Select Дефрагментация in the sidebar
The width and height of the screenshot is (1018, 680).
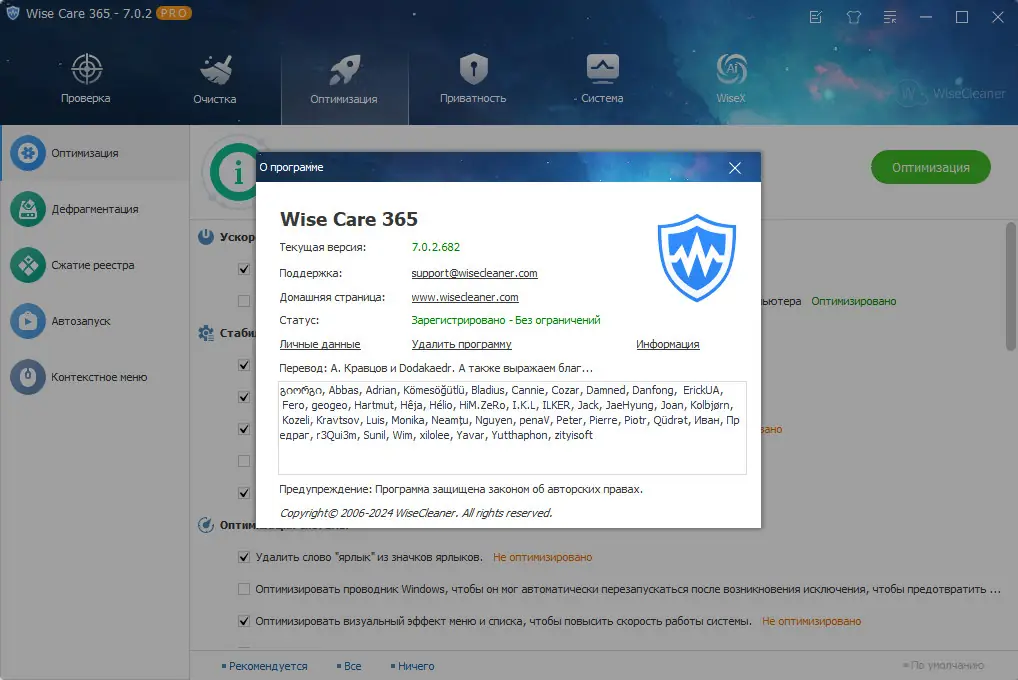click(x=95, y=209)
